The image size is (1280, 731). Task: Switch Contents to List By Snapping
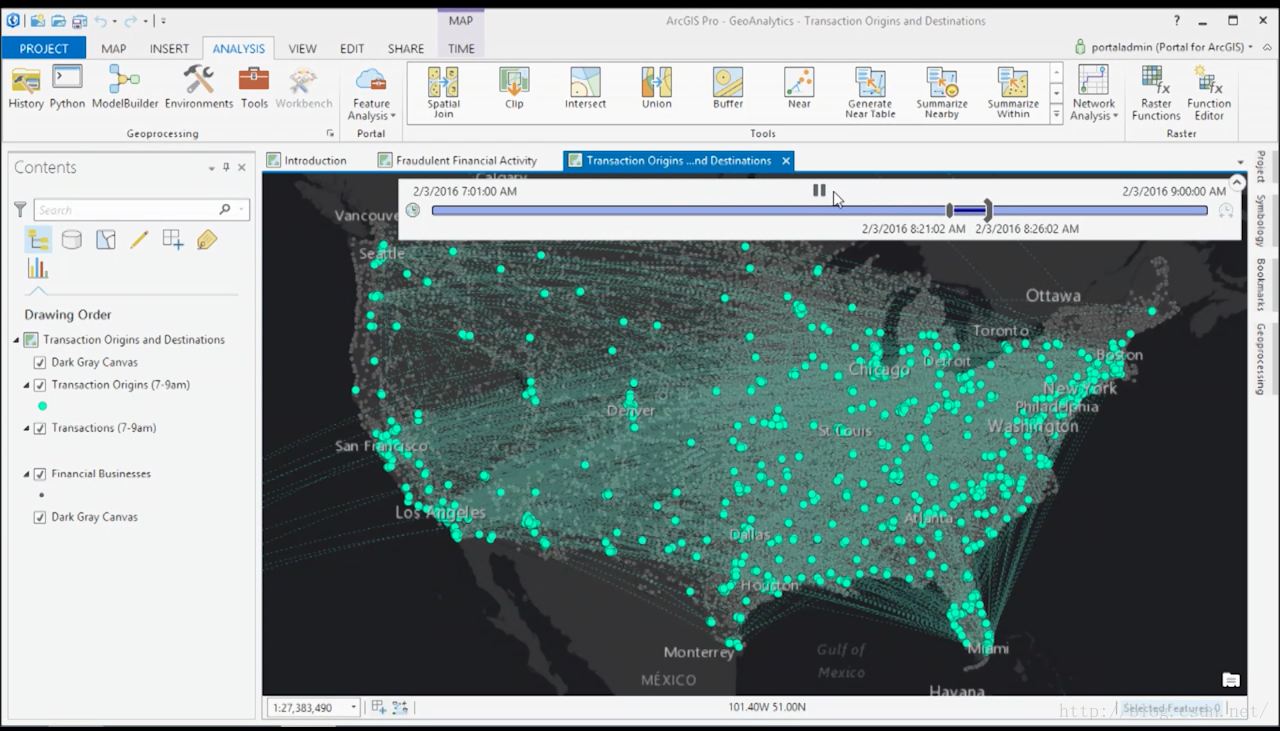tap(173, 239)
